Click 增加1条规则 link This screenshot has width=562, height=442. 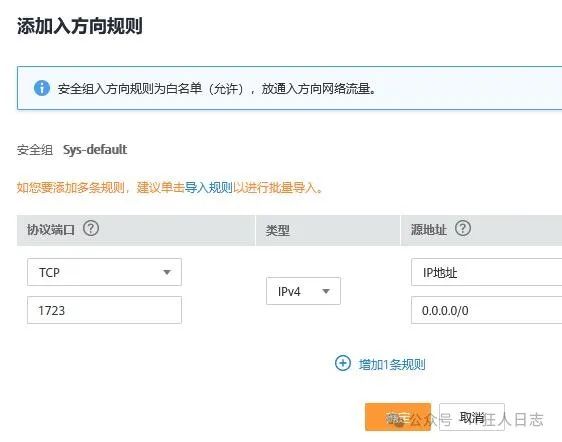(392, 365)
